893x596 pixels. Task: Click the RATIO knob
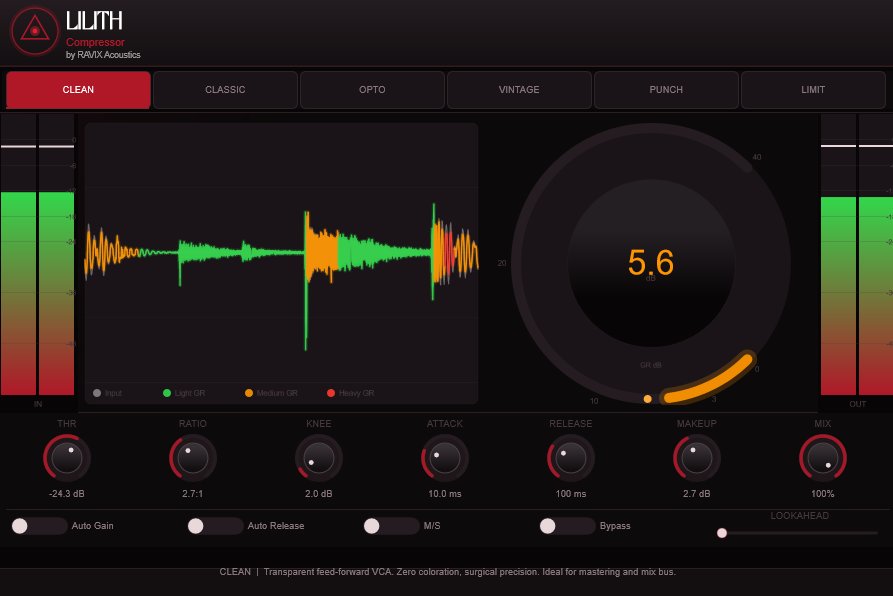192,458
